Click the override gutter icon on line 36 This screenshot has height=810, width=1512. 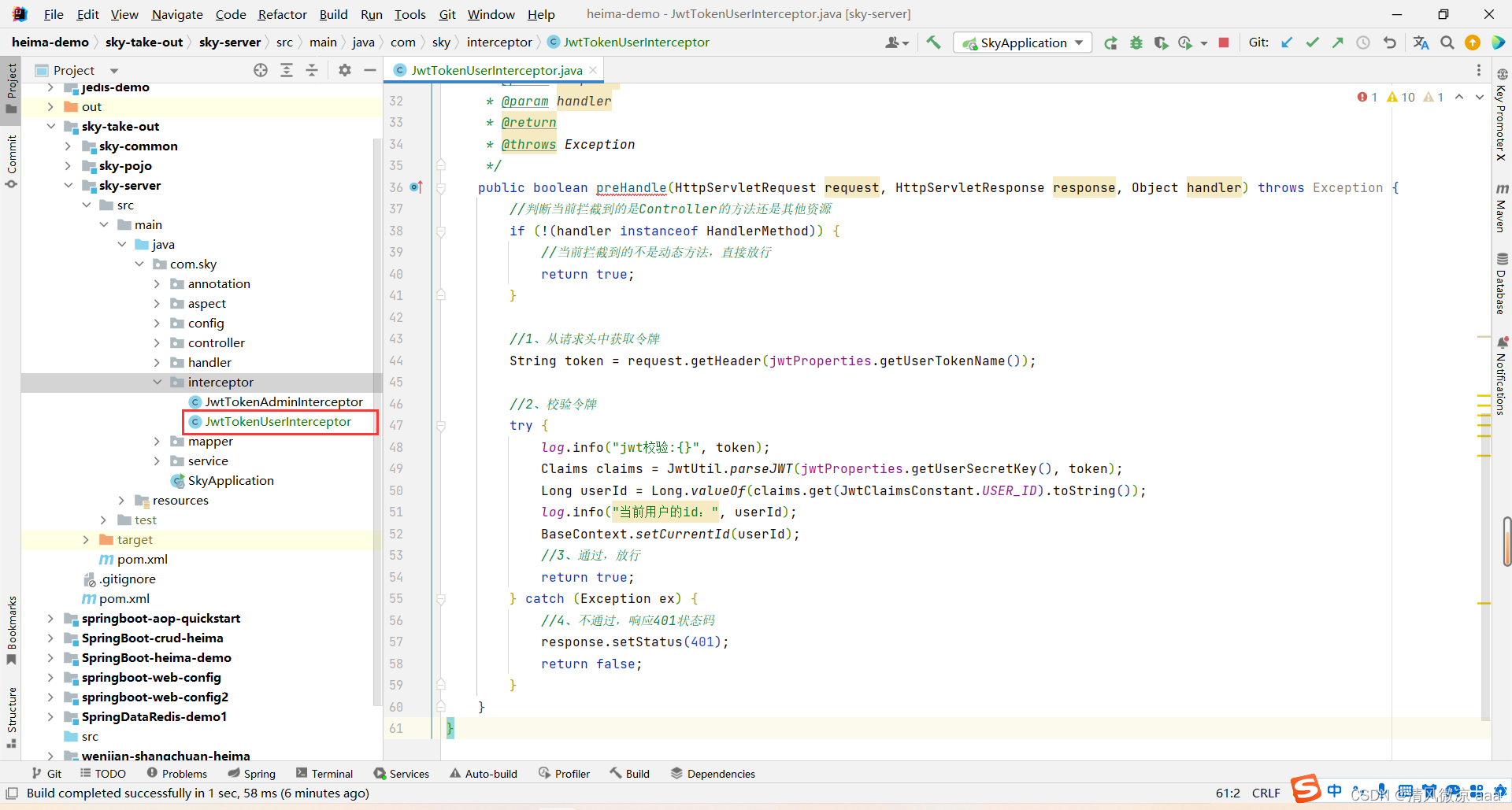click(416, 187)
